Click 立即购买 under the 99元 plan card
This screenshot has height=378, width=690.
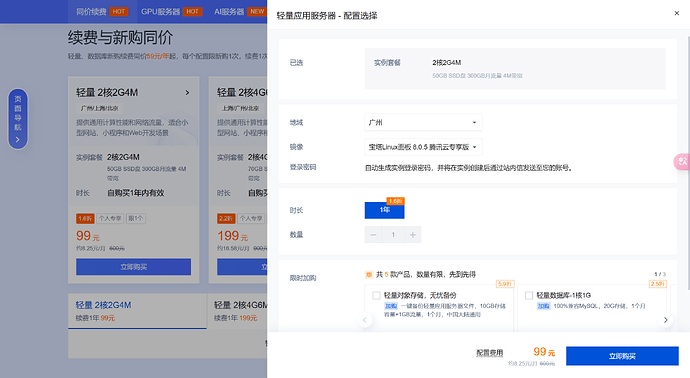pyautogui.click(x=133, y=267)
